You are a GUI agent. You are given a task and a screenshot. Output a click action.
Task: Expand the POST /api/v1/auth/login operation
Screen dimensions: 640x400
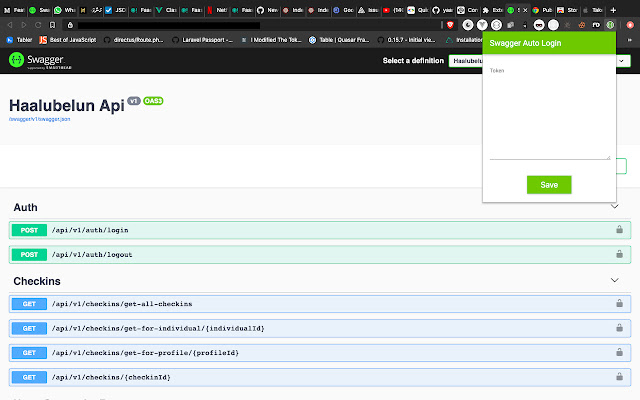pos(320,230)
